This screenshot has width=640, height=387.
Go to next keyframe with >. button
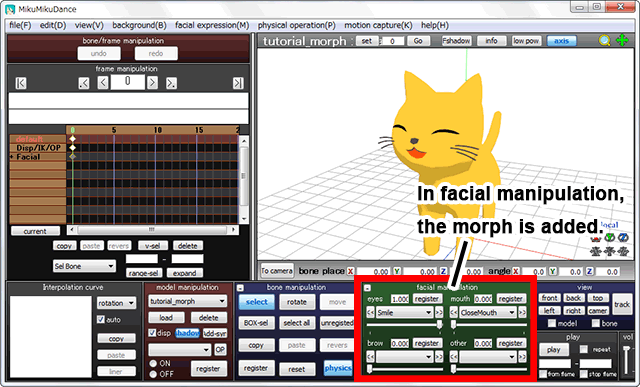coord(171,83)
